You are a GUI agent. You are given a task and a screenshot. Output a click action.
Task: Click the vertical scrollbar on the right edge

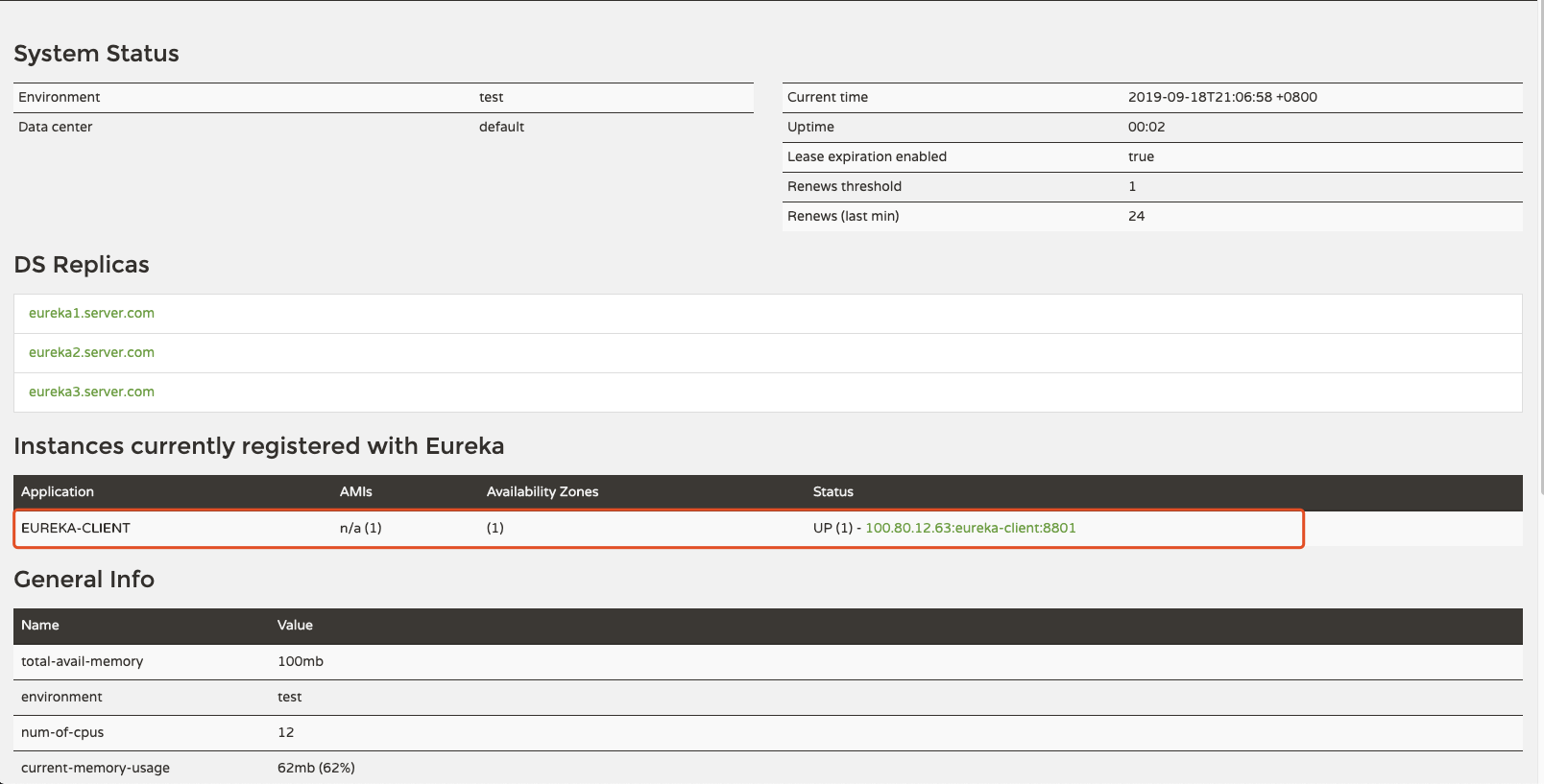(1540, 249)
